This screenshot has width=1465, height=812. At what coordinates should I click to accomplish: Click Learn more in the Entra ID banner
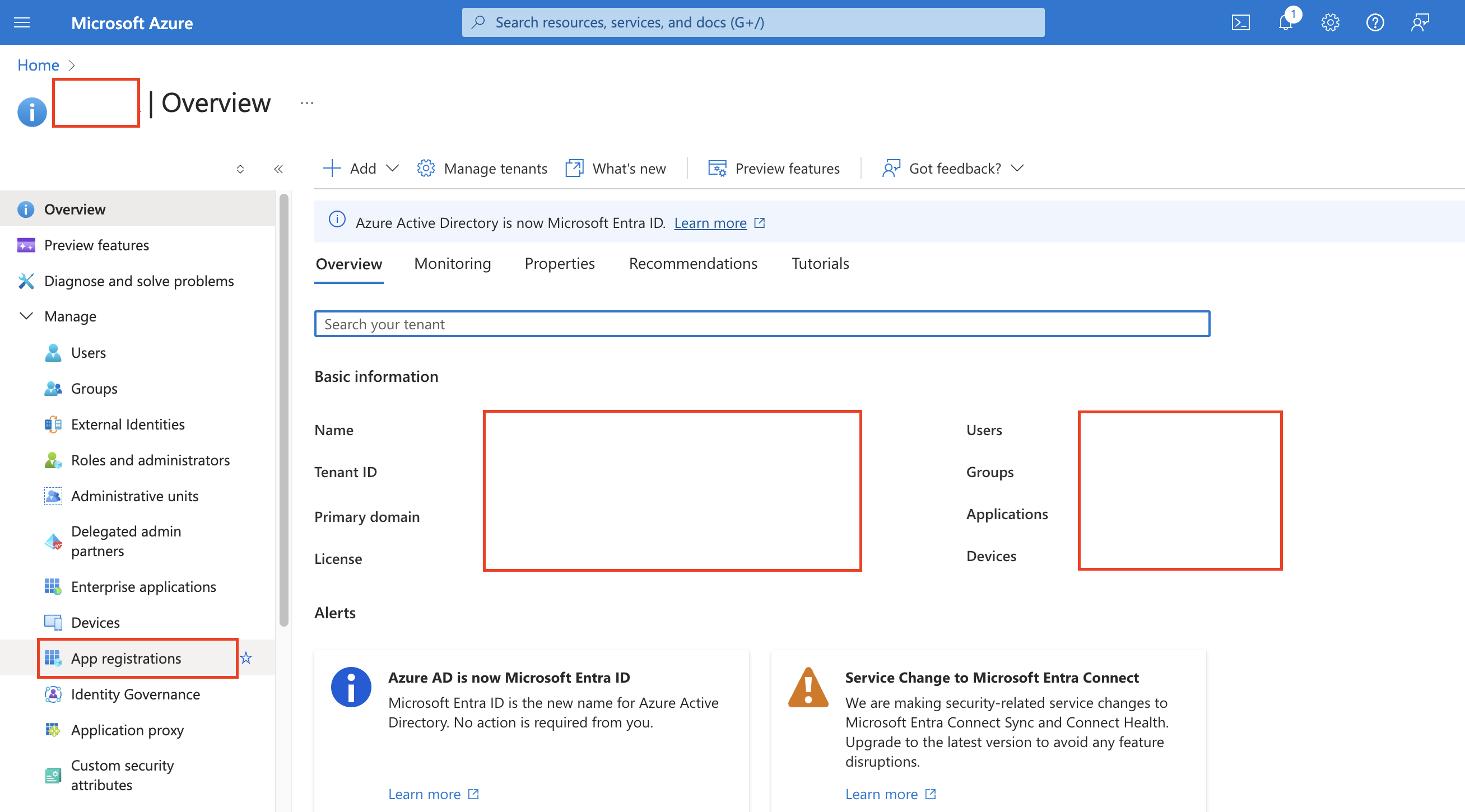(710, 223)
